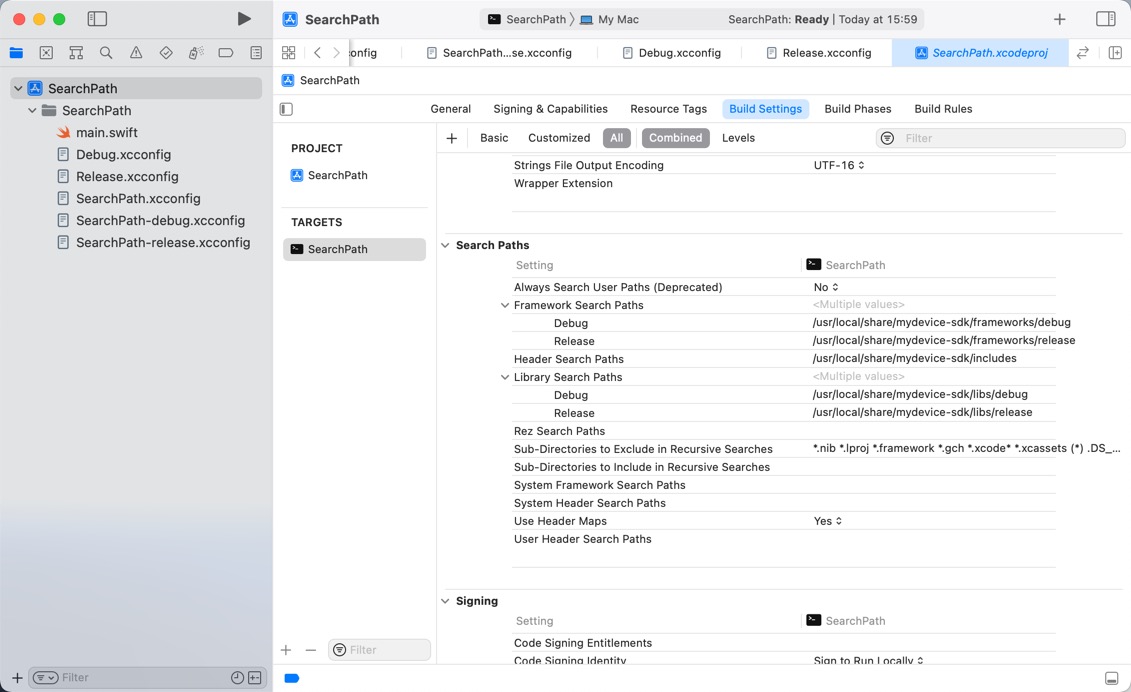The width and height of the screenshot is (1131, 692).
Task: Select SearchPath under PROJECT
Action: pos(329,175)
